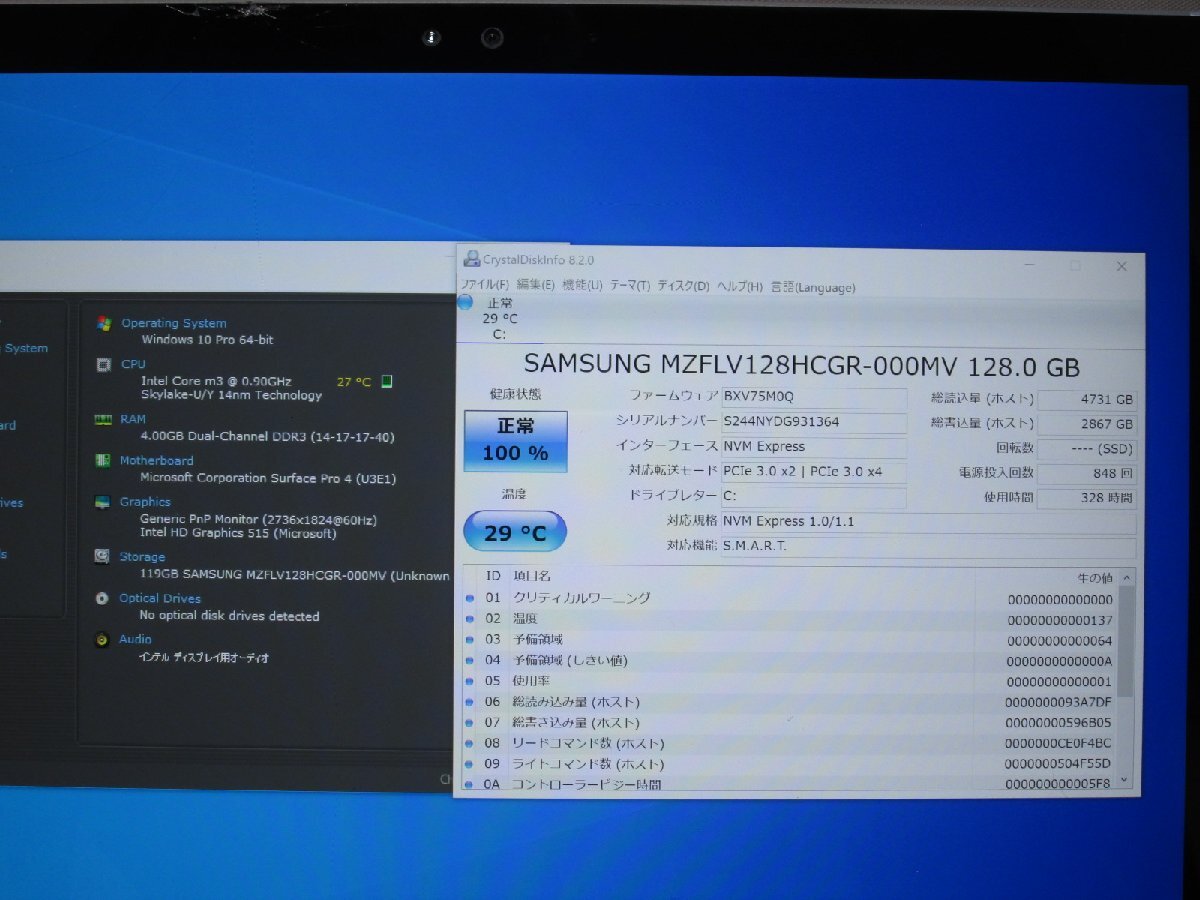Click the SMART list vertical scrollbar thumb
Viewport: 1200px width, 900px height.
point(1126,641)
